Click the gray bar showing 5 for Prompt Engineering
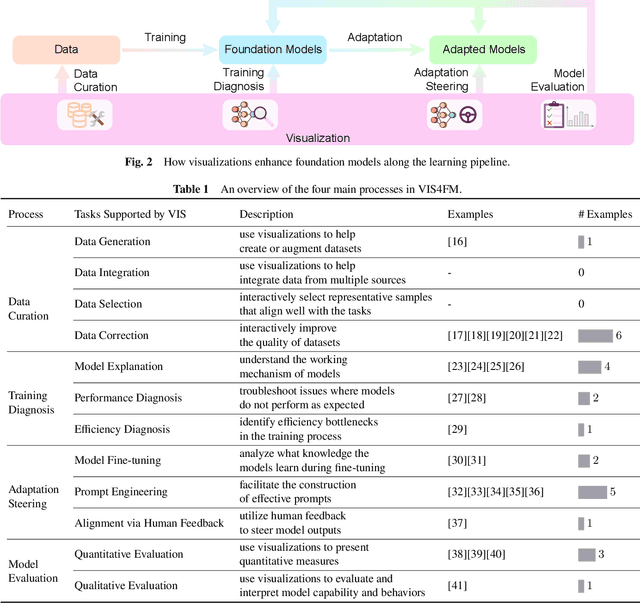640x603 pixels. (x=592, y=492)
